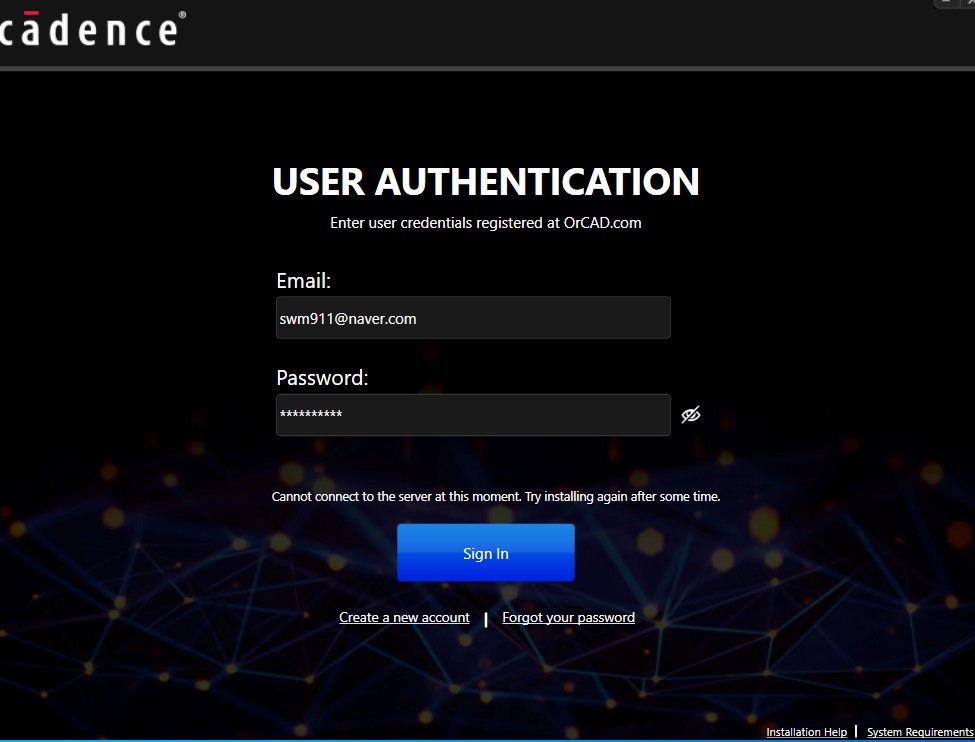Click the Cadence logo
The image size is (975, 742).
click(92, 29)
